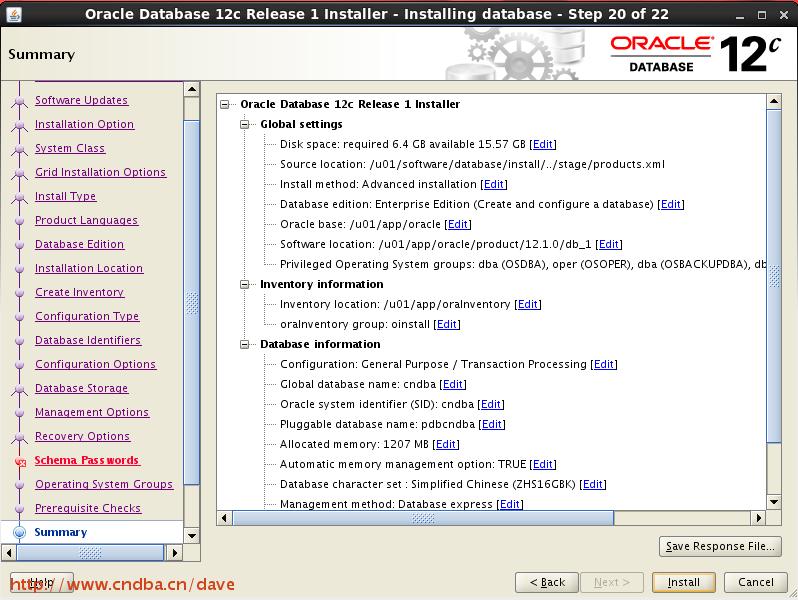This screenshot has height=600, width=798.
Task: Edit the Oracle base path
Action: click(x=458, y=224)
